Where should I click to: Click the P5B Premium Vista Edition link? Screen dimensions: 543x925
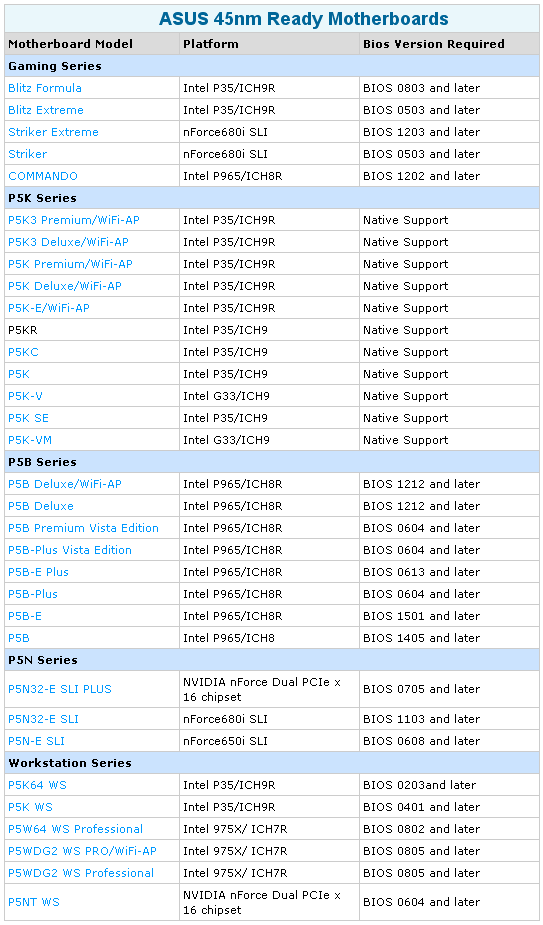click(x=83, y=528)
